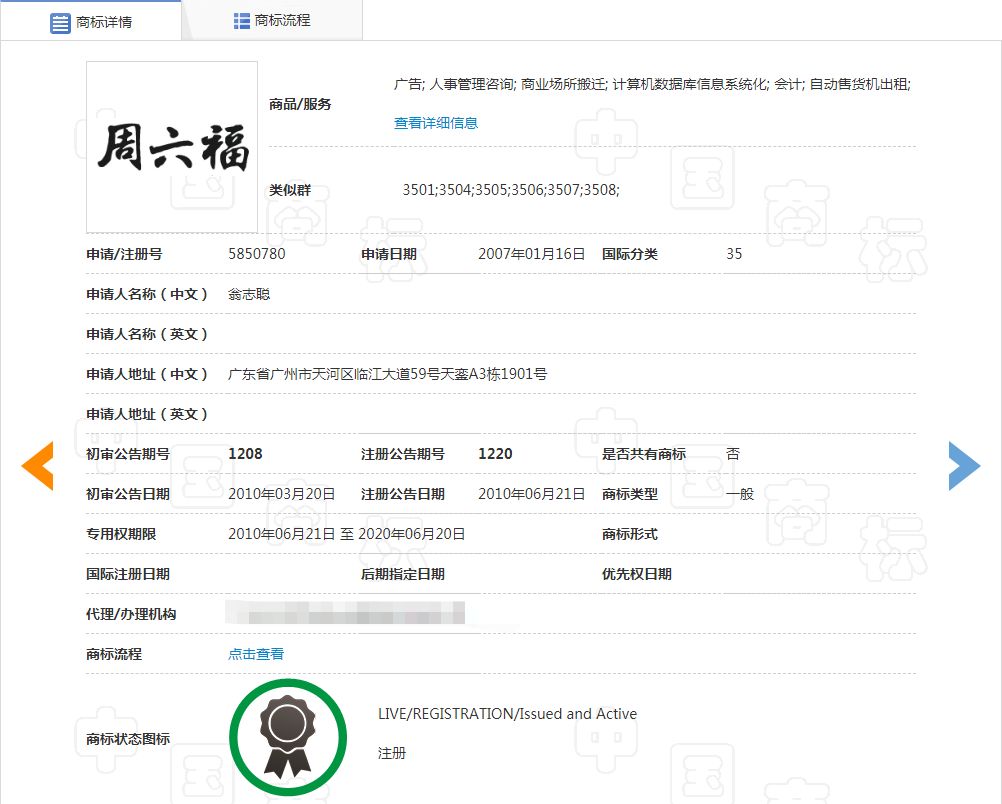Select the application date 2007年01月16日

pyautogui.click(x=532, y=254)
